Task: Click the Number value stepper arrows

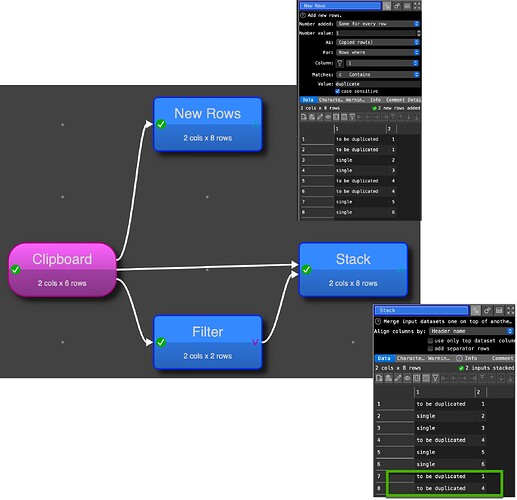Action: coord(419,33)
